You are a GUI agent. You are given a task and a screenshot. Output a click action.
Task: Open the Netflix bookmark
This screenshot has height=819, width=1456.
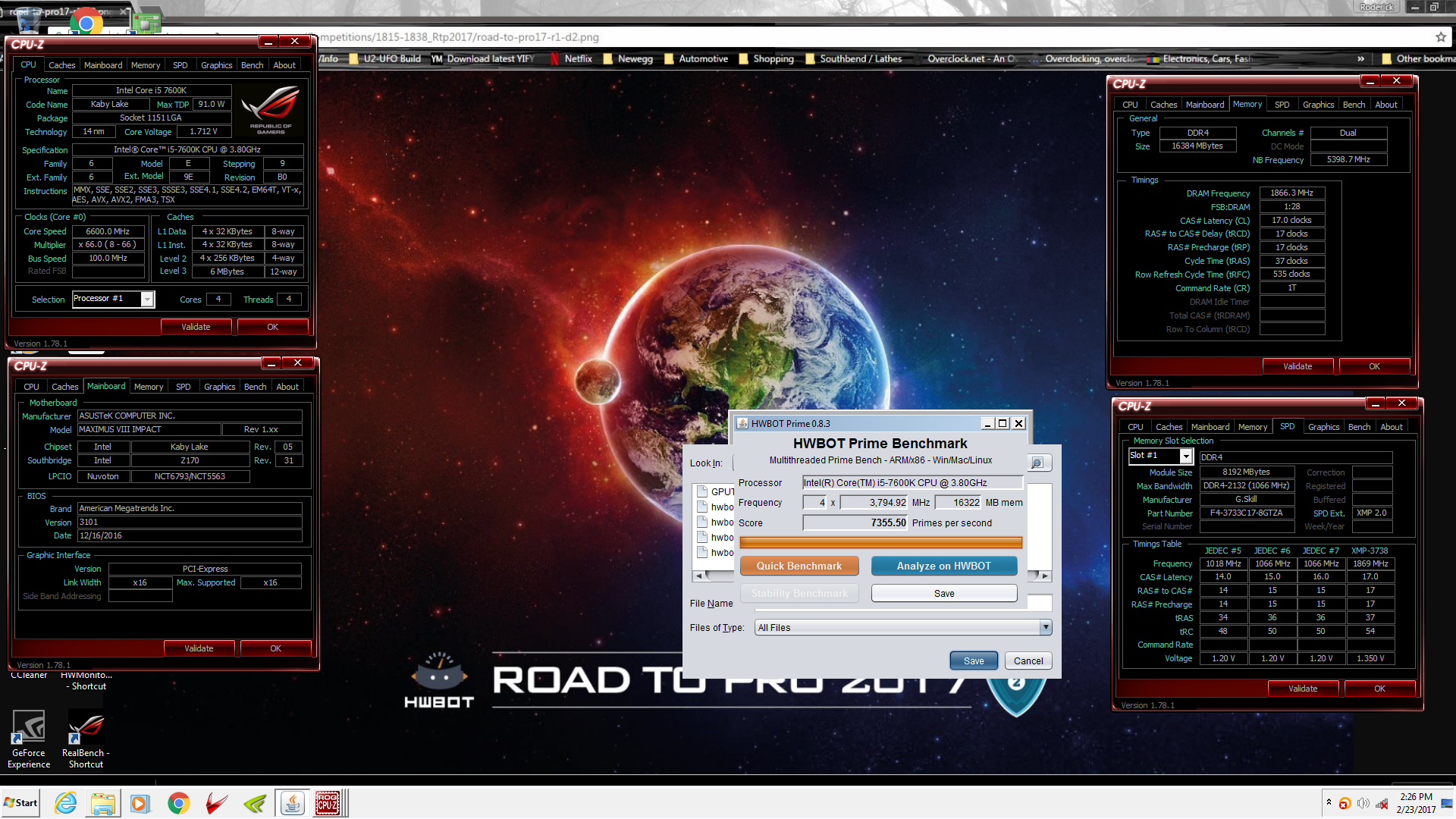click(571, 58)
